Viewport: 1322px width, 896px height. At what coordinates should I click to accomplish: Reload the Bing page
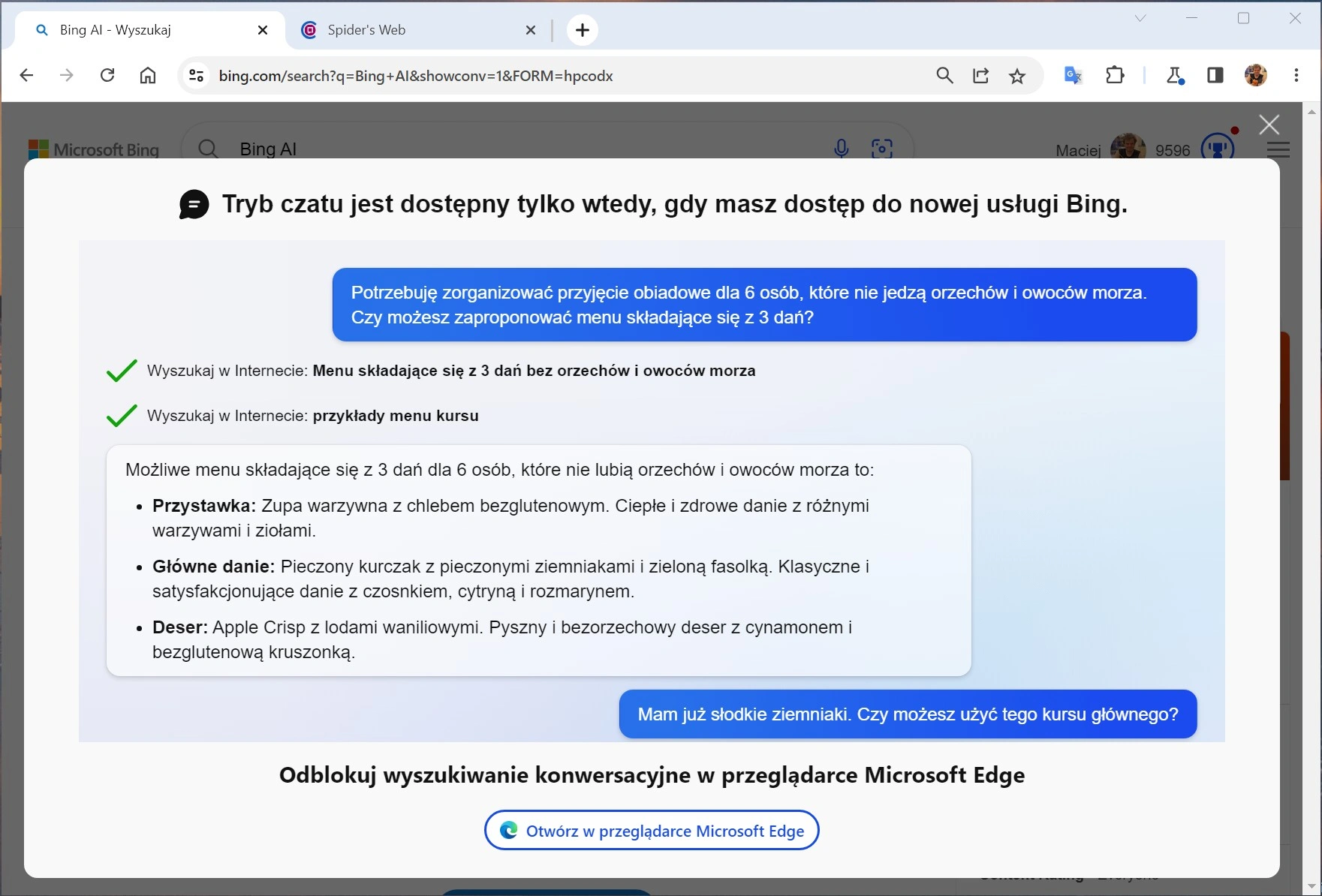[107, 75]
